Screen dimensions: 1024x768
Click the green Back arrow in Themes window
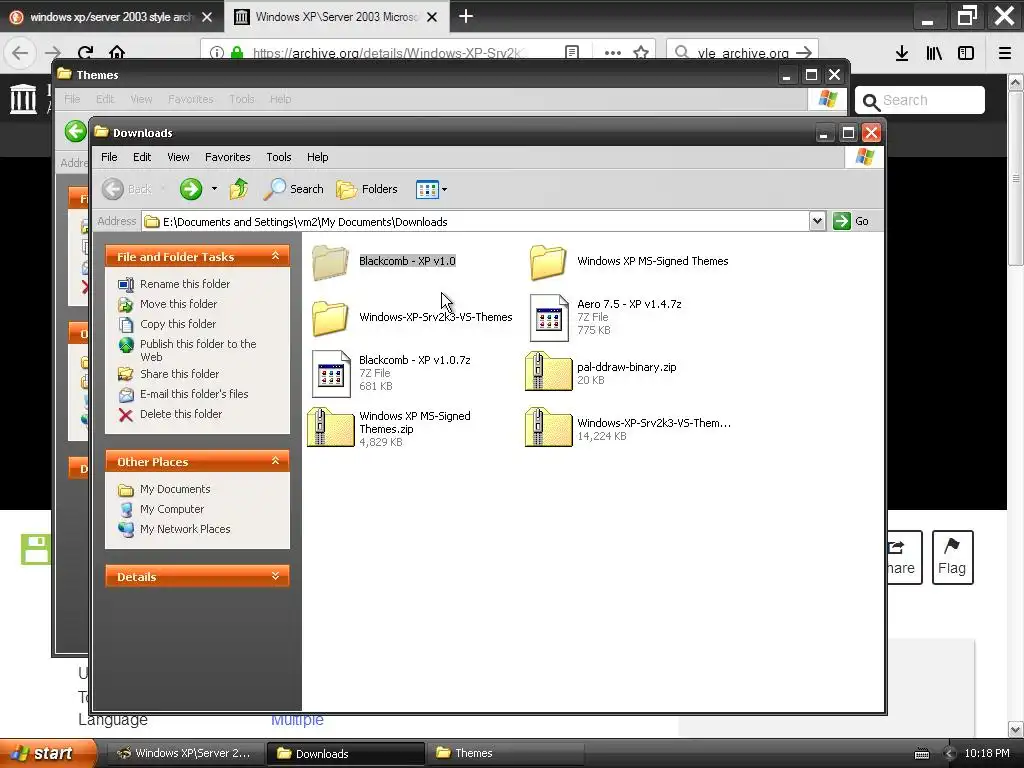[76, 131]
